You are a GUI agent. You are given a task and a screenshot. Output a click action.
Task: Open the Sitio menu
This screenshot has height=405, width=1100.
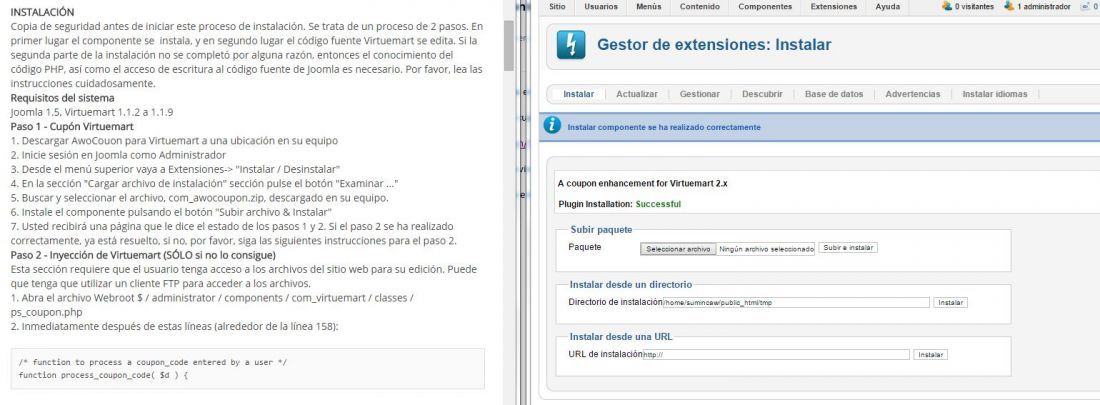click(557, 6)
